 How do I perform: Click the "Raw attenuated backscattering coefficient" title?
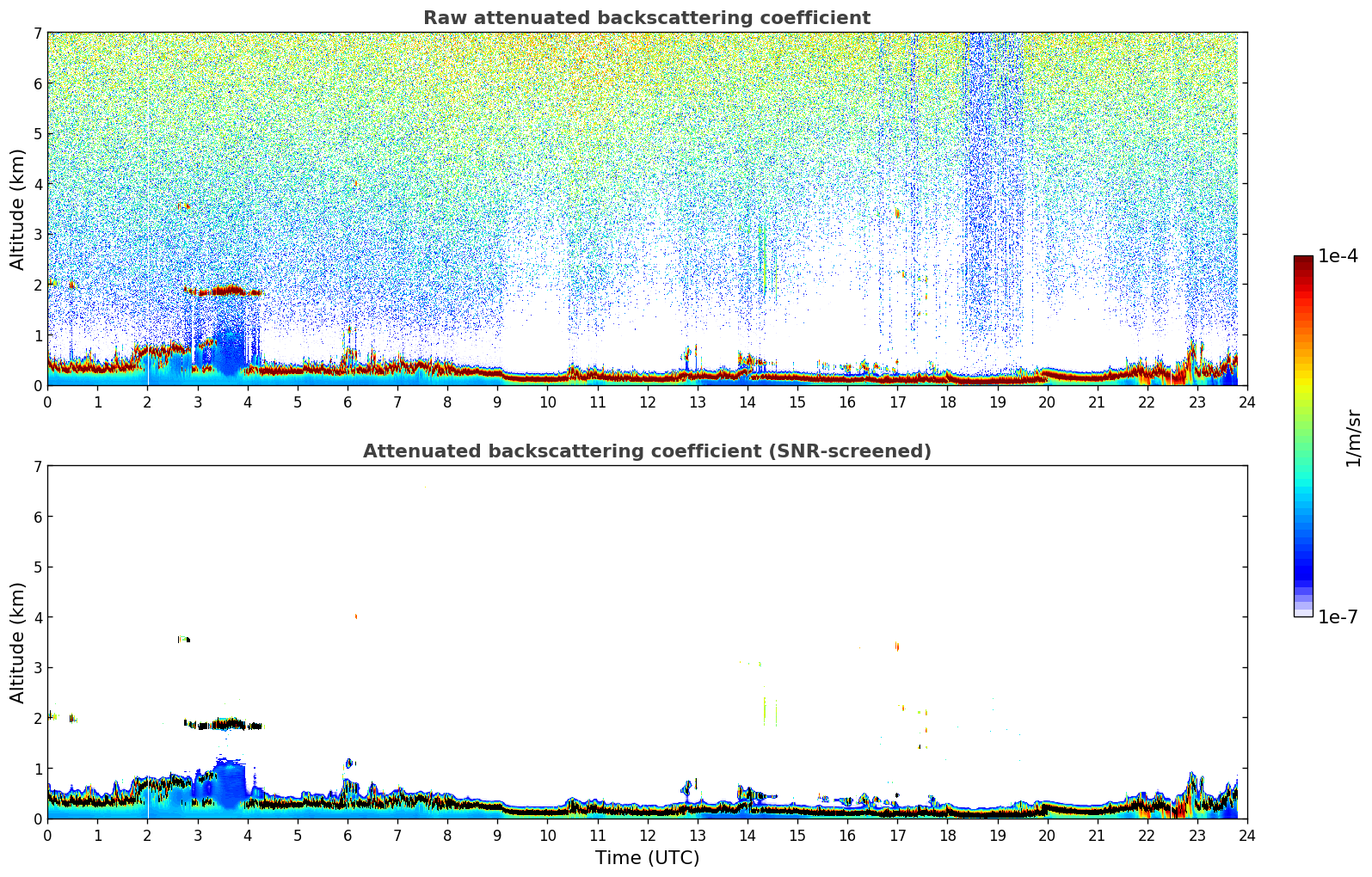(647, 18)
